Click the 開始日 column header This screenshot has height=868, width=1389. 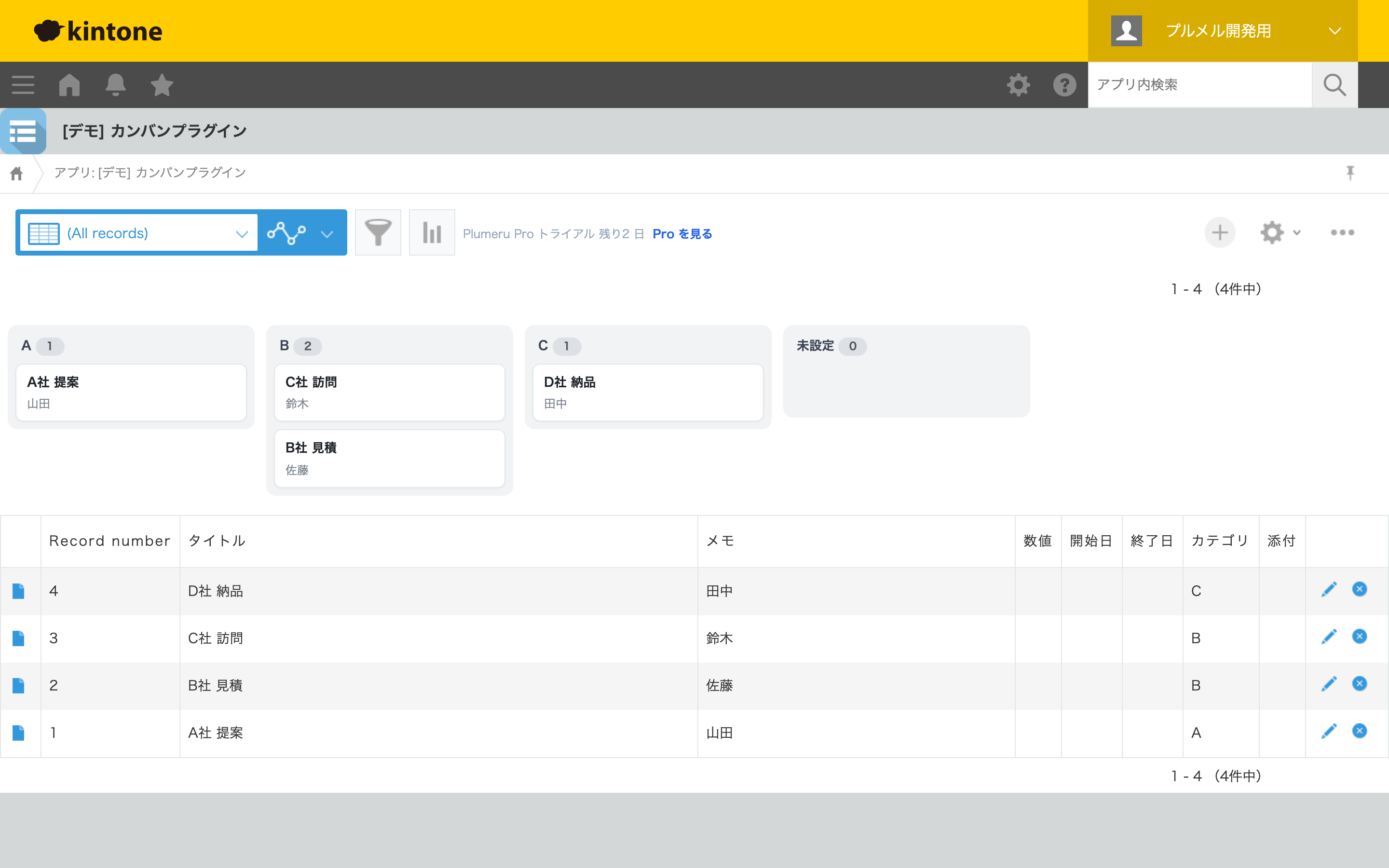(x=1091, y=541)
